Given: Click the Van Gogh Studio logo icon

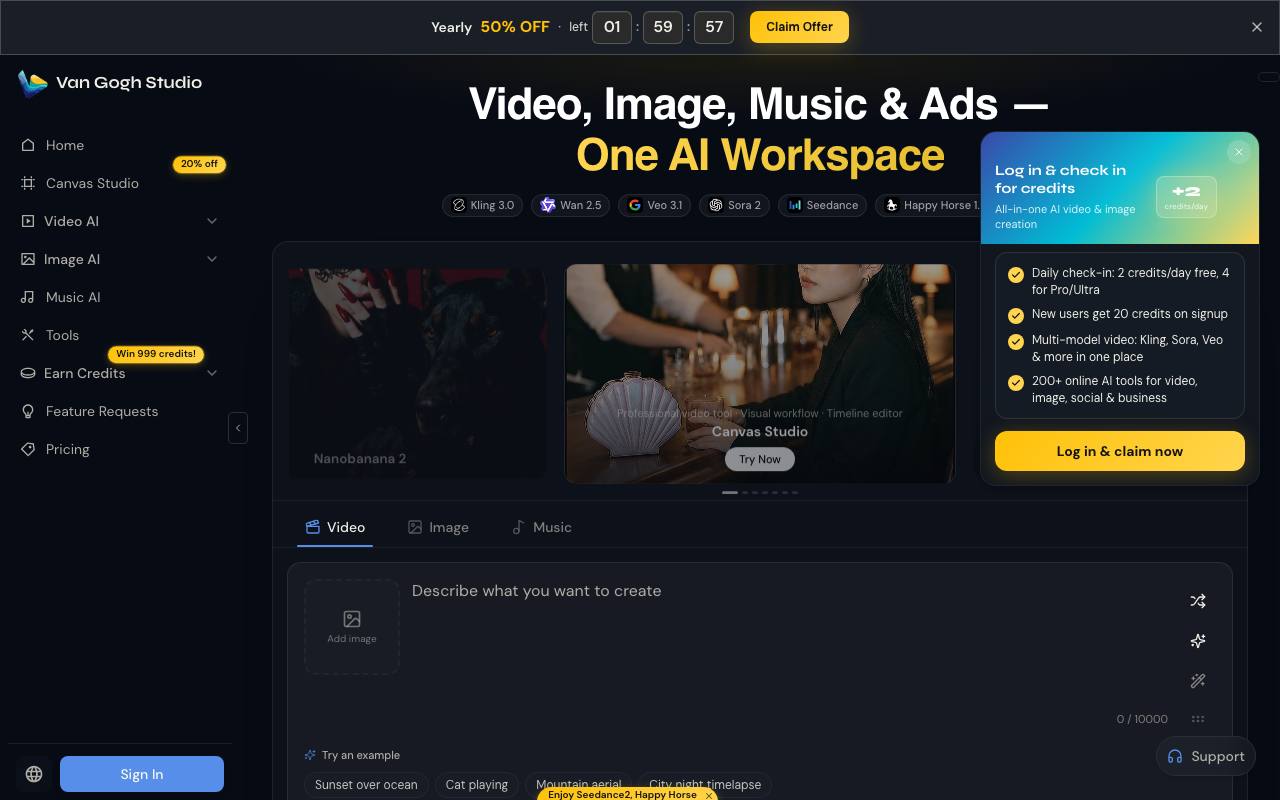Looking at the screenshot, I should (x=33, y=83).
